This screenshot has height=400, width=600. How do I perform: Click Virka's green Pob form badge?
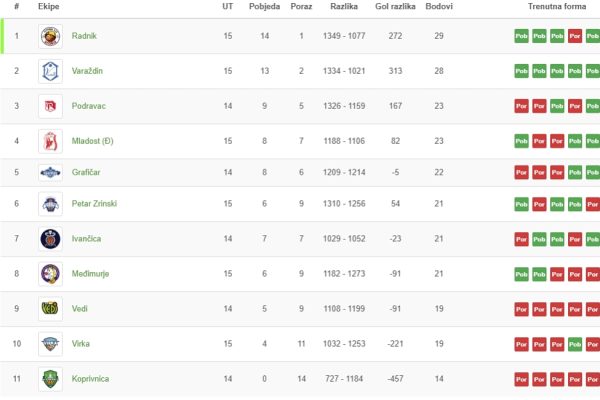pyautogui.click(x=575, y=344)
